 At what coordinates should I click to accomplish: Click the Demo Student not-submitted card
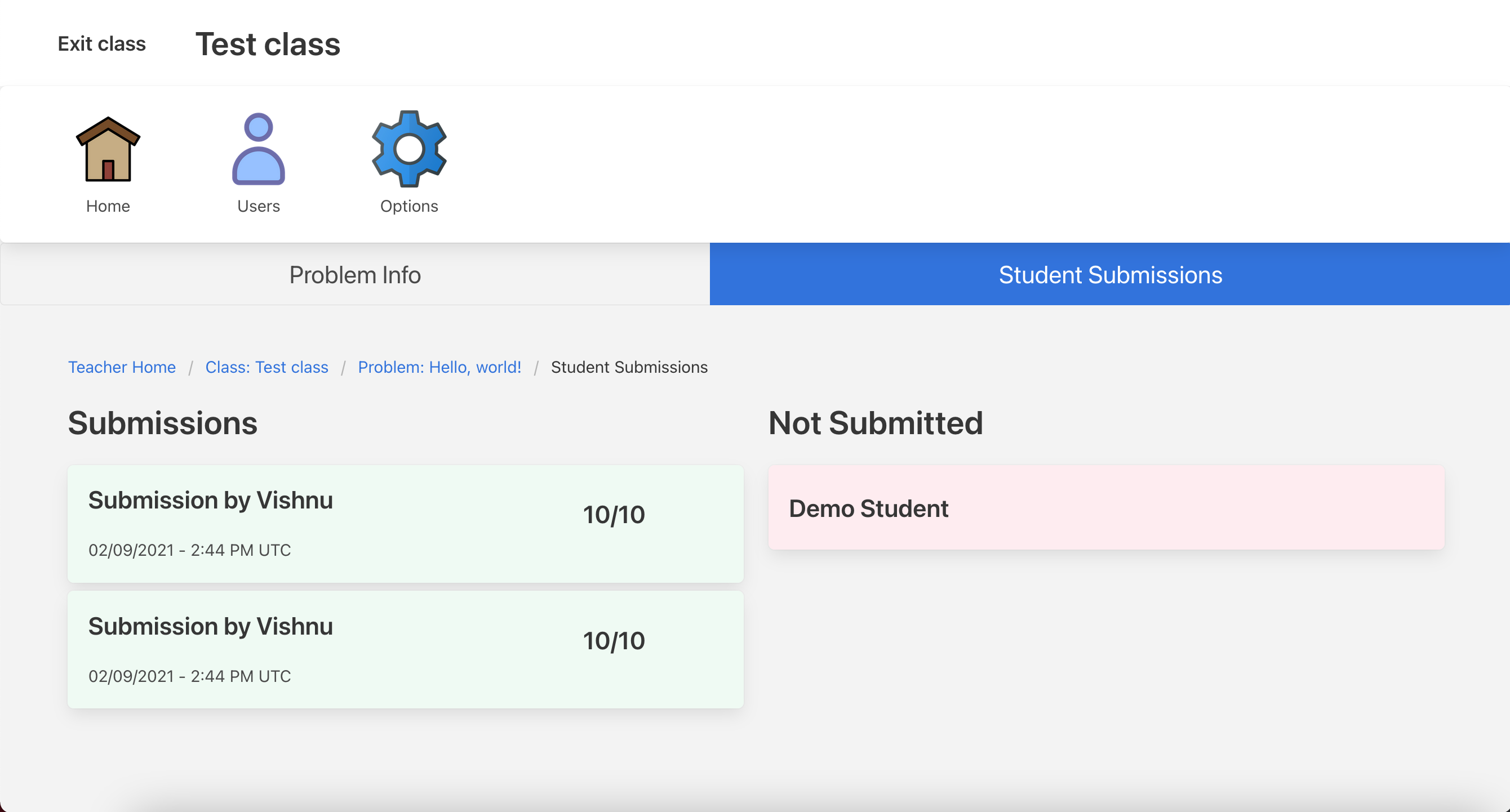click(1105, 508)
